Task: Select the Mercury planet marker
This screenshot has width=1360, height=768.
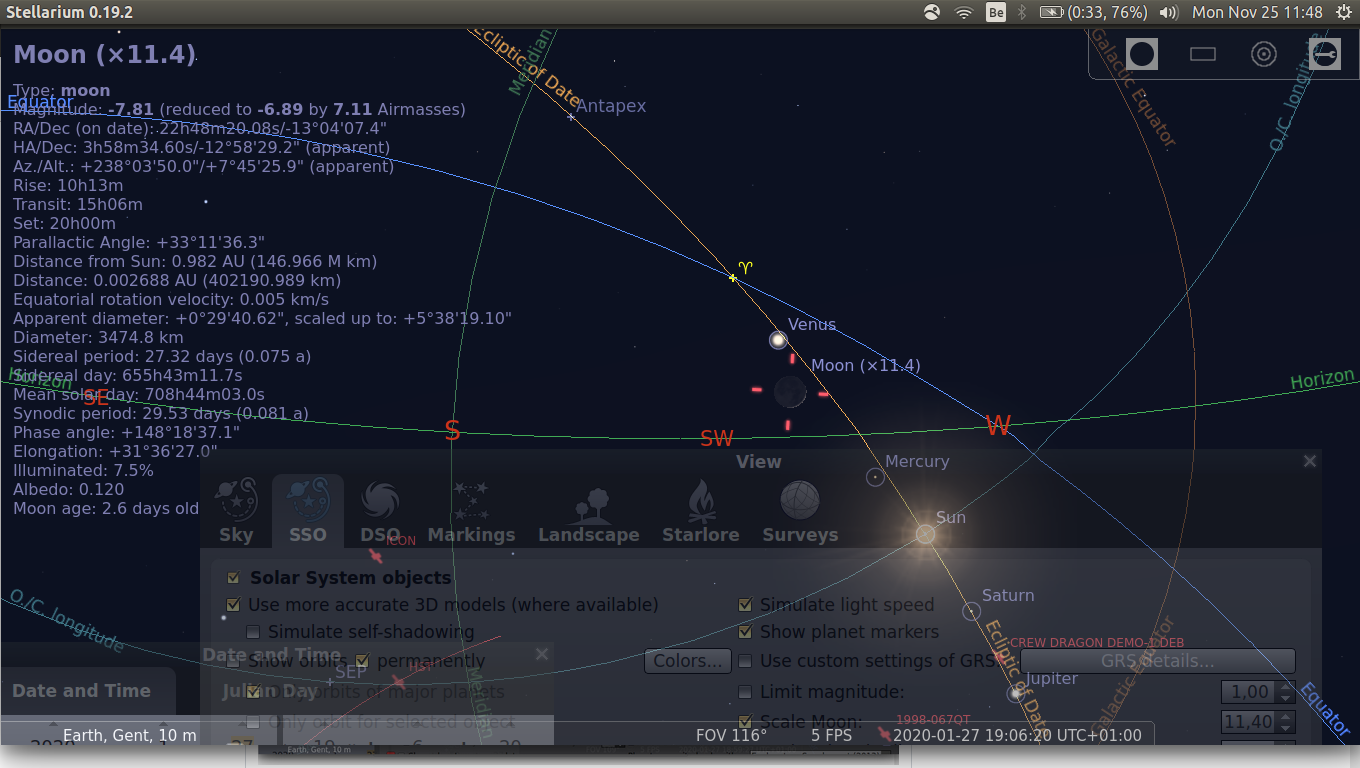Action: click(875, 478)
